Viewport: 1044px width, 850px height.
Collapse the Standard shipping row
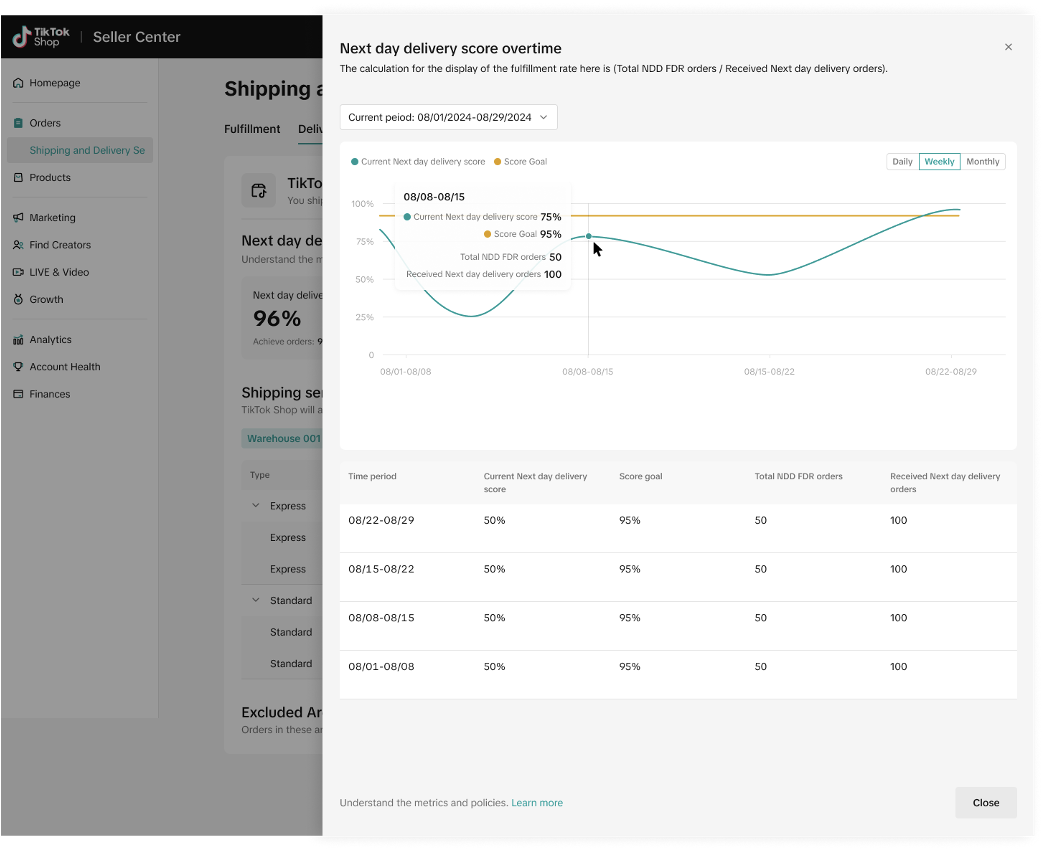tap(256, 601)
